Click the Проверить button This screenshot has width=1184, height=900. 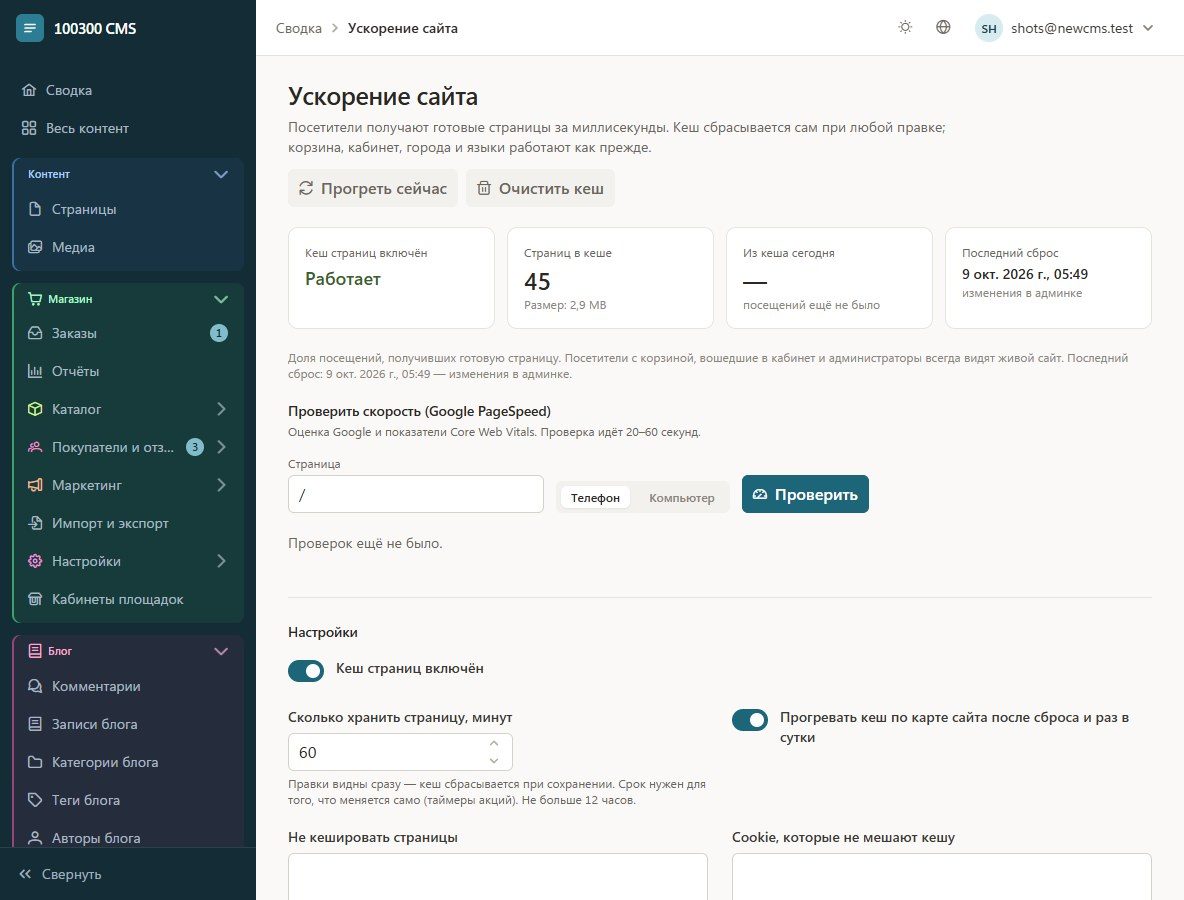pyautogui.click(x=805, y=494)
